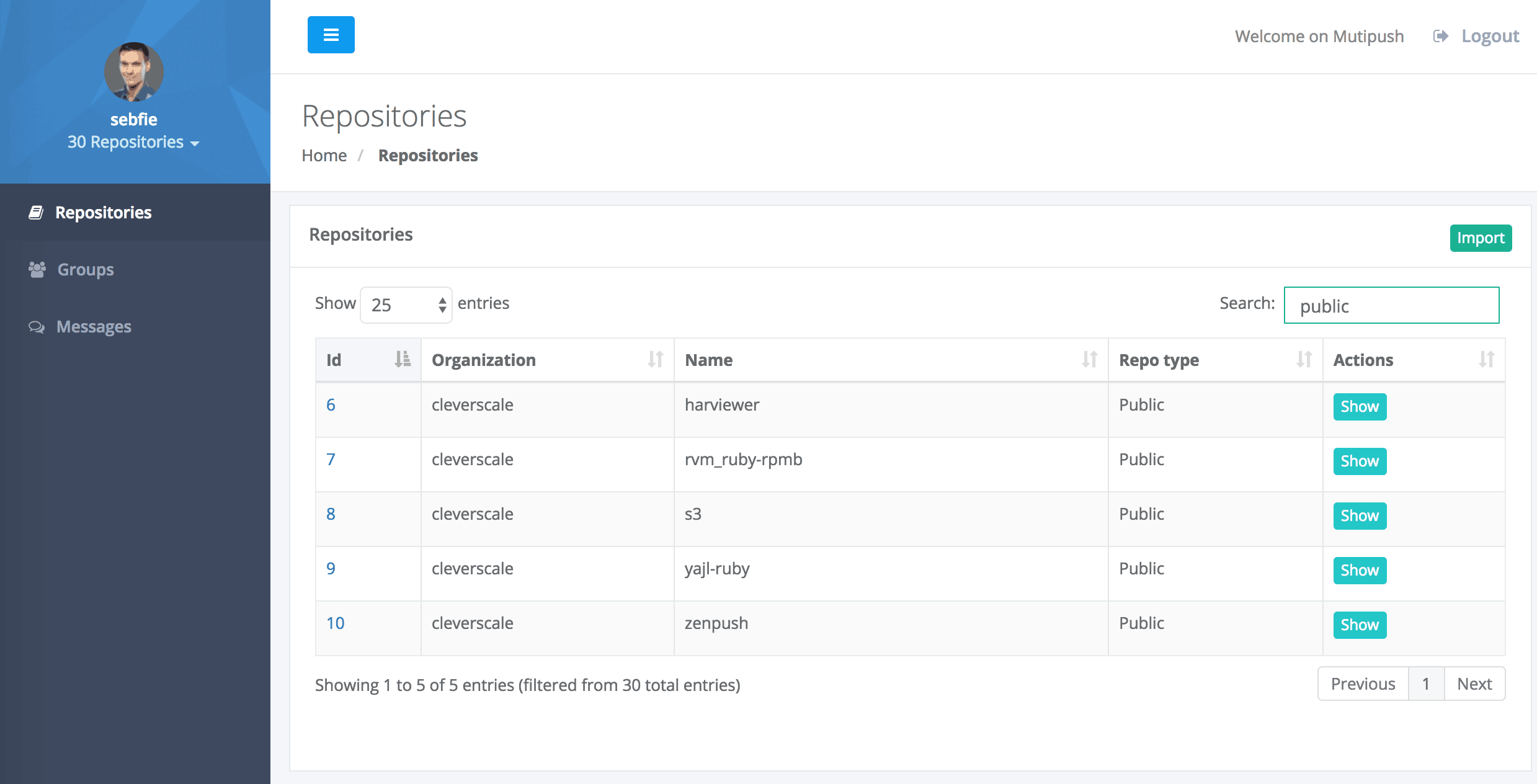
Task: Click the Repo type column header text
Action: 1159,360
